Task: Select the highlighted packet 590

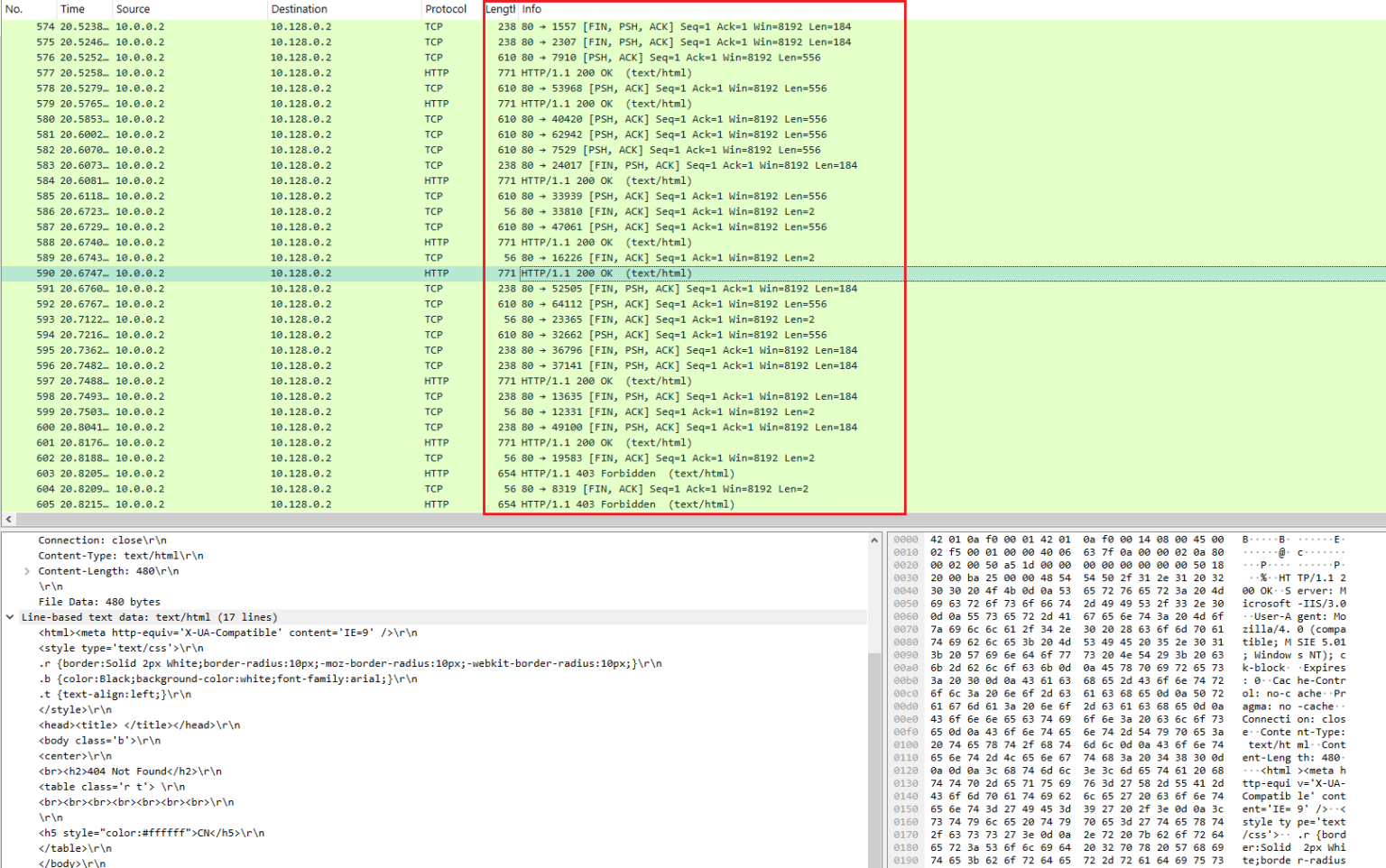Action: [271, 272]
